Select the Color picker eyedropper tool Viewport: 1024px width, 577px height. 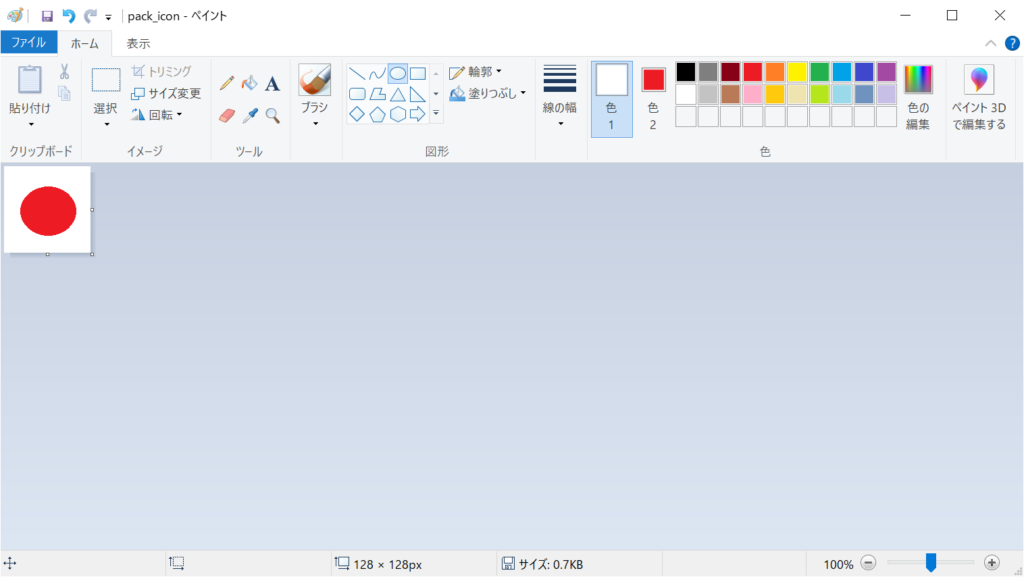click(249, 116)
